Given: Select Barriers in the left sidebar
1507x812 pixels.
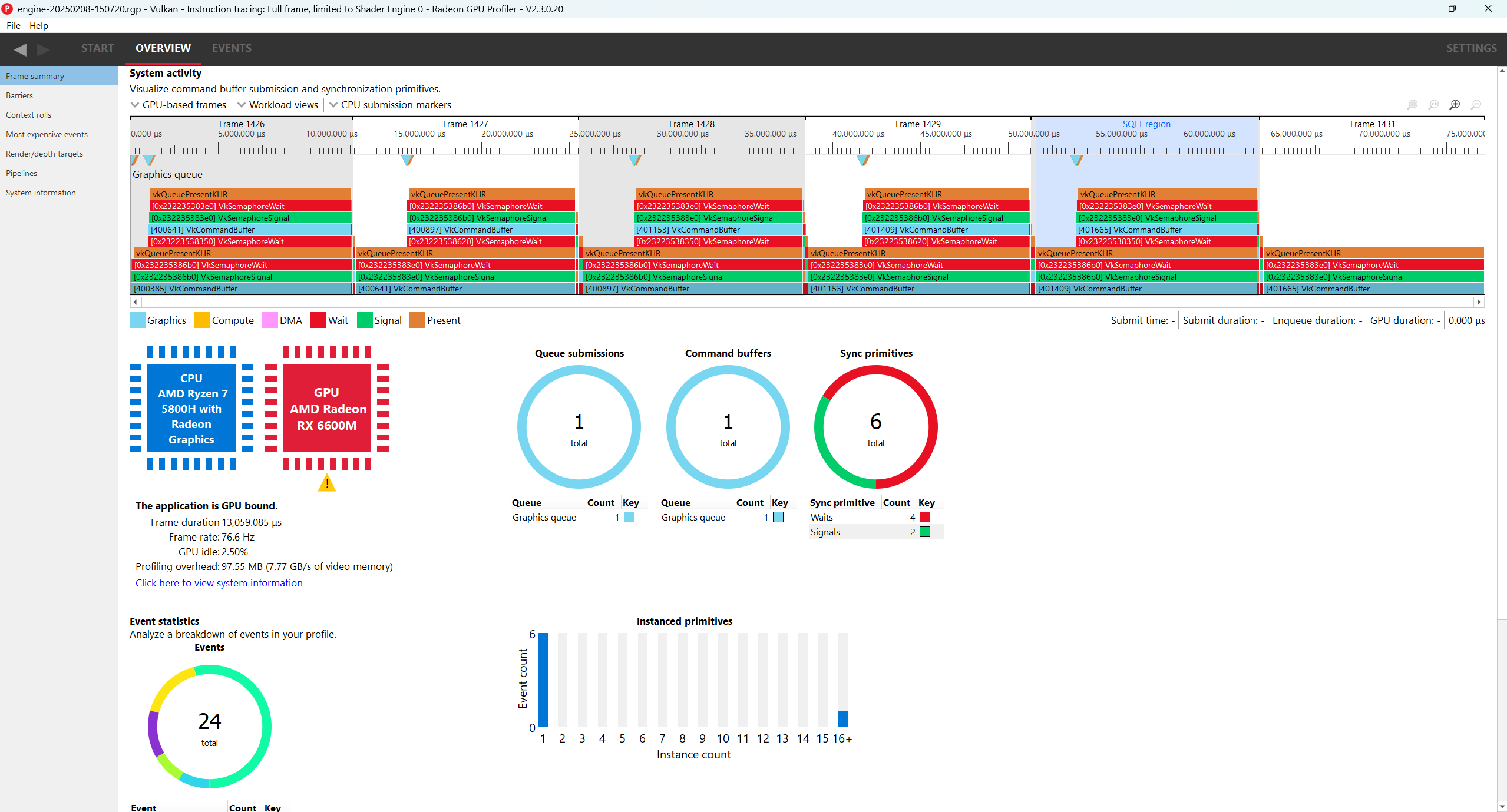Looking at the screenshot, I should [59, 95].
